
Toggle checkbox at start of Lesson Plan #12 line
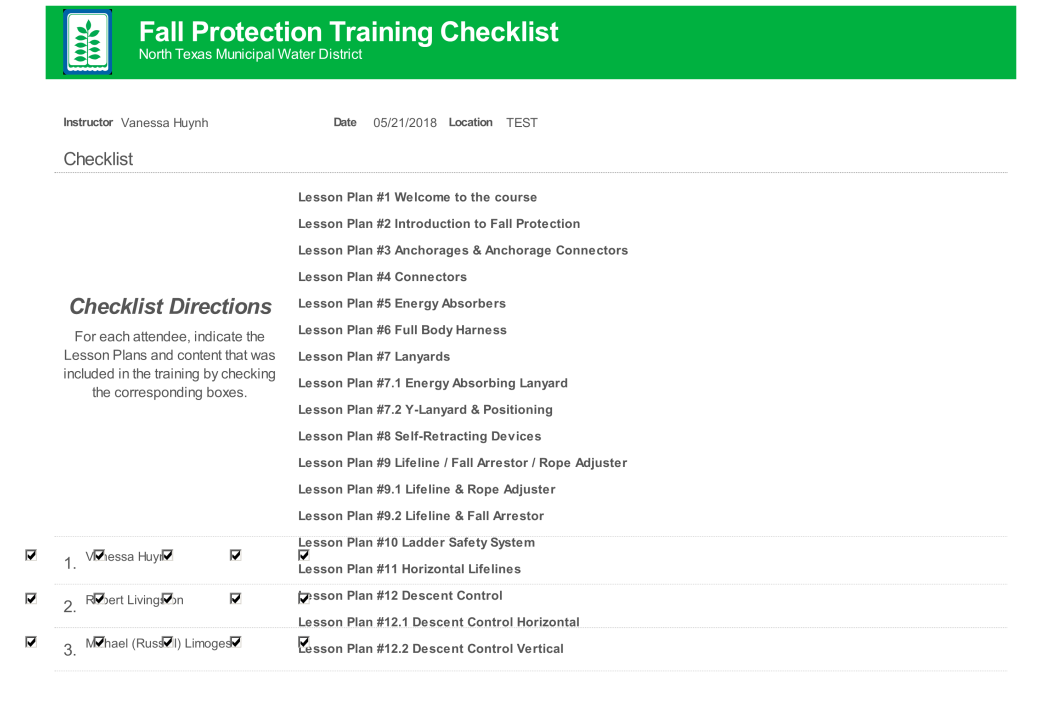click(303, 598)
